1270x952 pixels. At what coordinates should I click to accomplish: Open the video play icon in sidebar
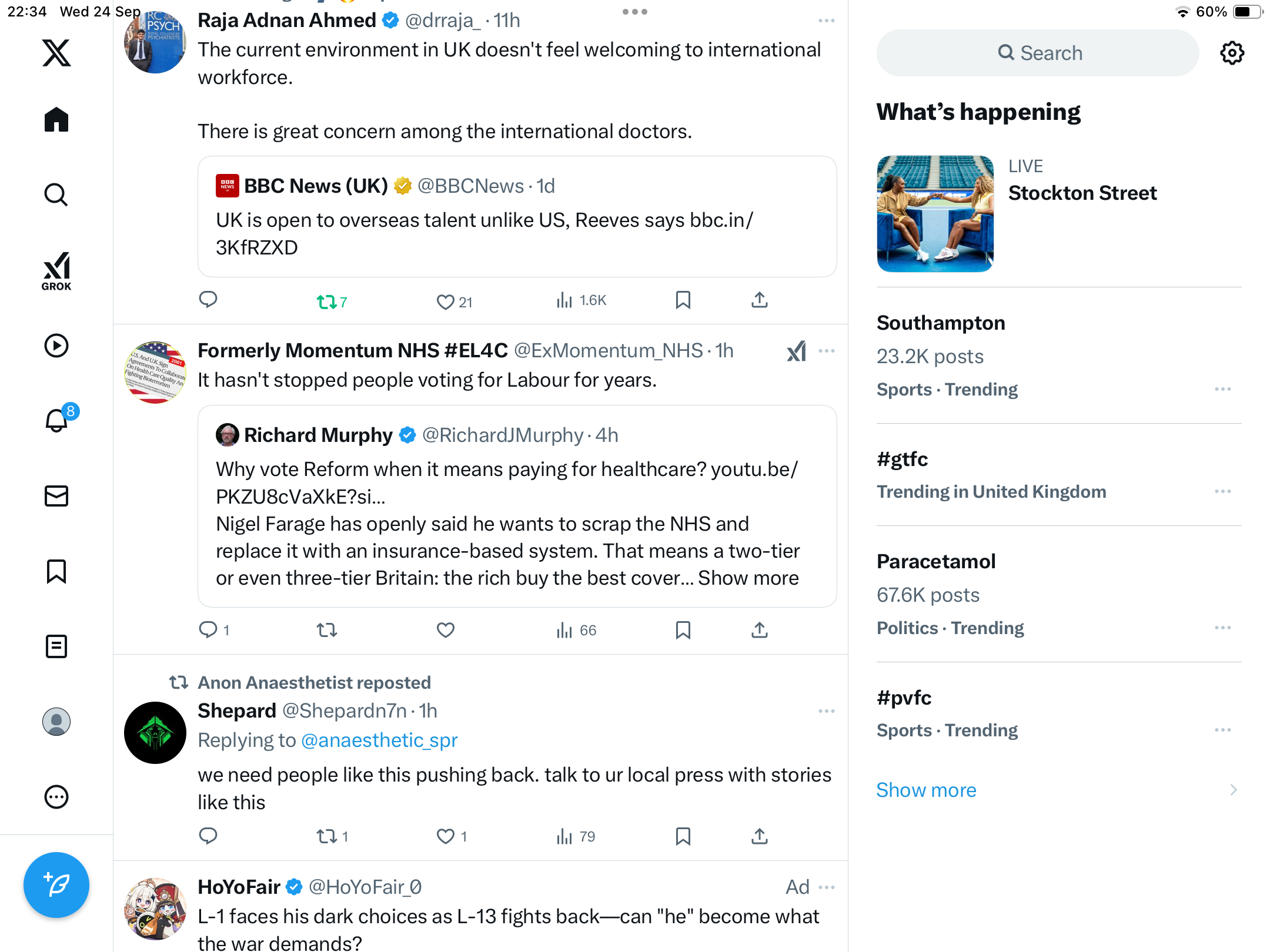tap(56, 346)
